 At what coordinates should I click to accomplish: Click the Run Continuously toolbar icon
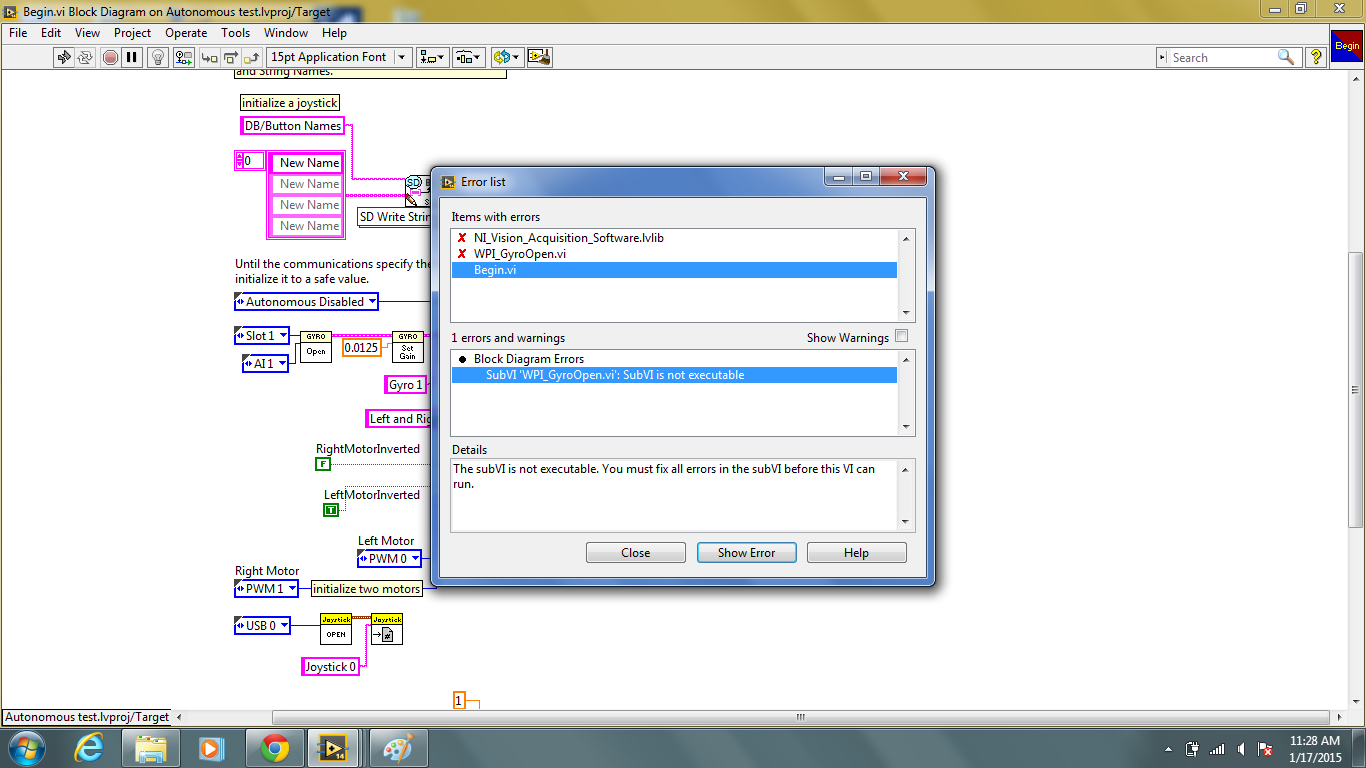(x=87, y=57)
